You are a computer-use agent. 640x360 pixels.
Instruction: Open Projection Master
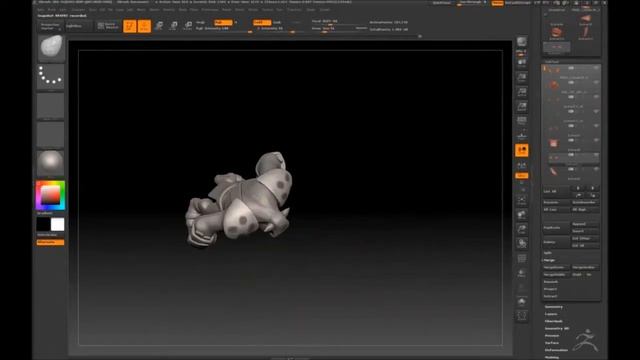click(50, 27)
